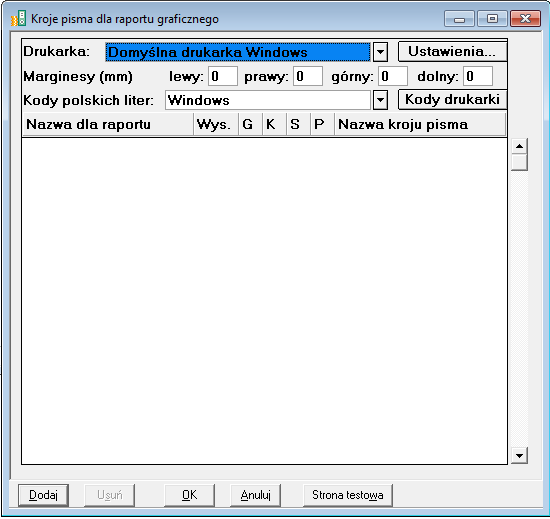Click the Kody drukarki button

[x=452, y=100]
